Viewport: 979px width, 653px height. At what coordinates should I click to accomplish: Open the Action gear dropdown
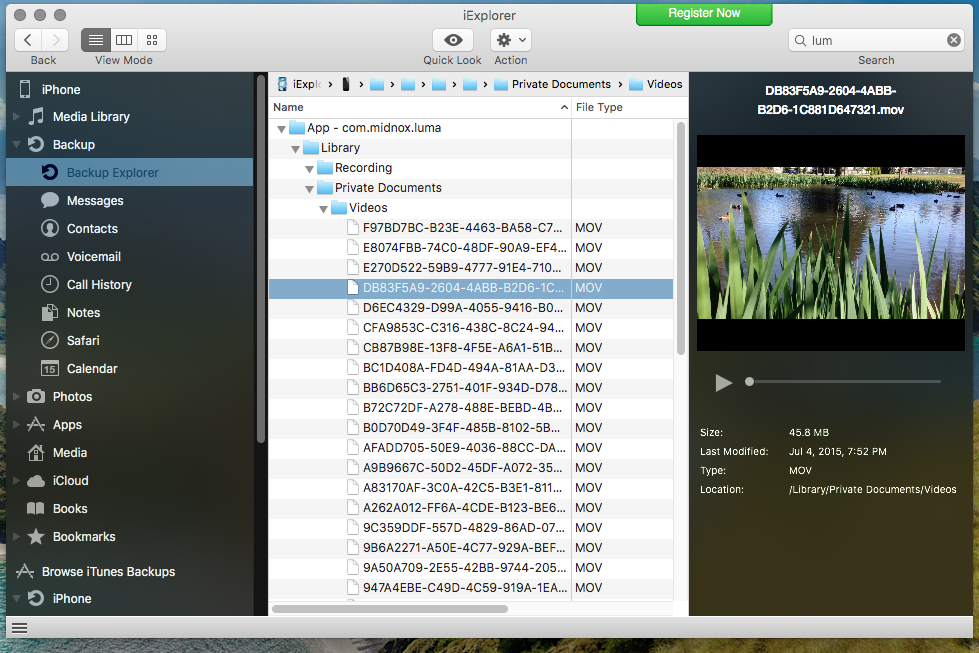pos(511,40)
